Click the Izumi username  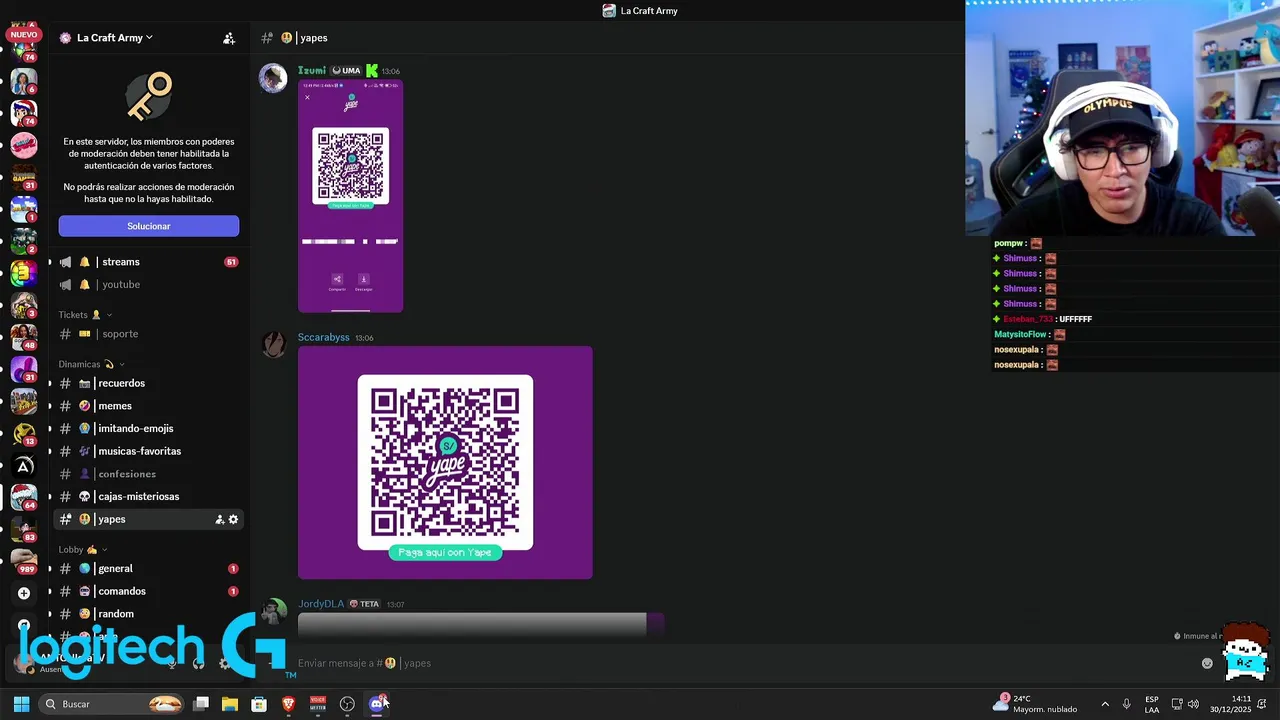click(312, 71)
